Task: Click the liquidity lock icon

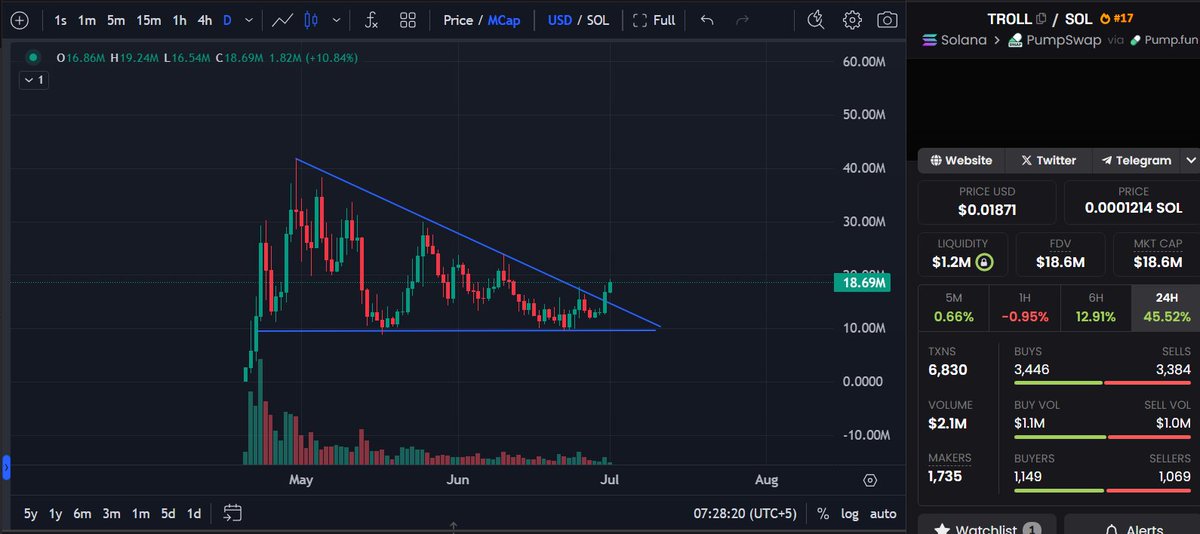Action: 984,262
